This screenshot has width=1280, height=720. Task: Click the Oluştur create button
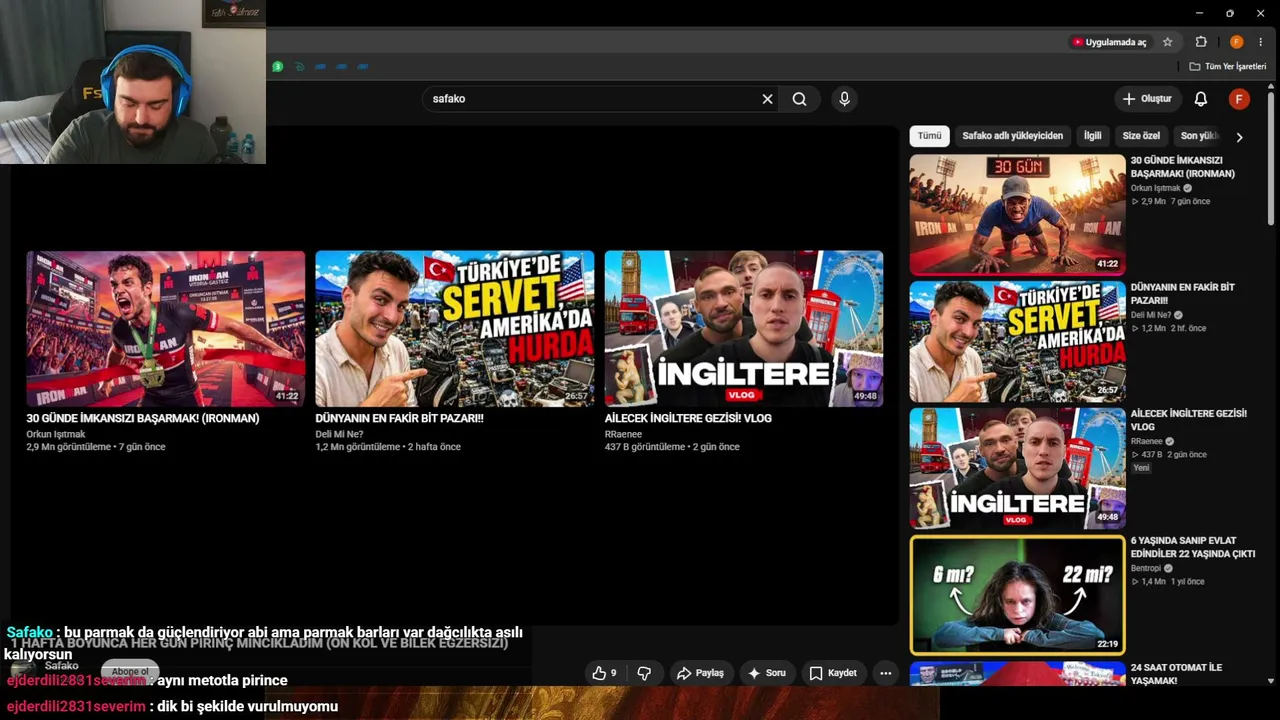1146,99
